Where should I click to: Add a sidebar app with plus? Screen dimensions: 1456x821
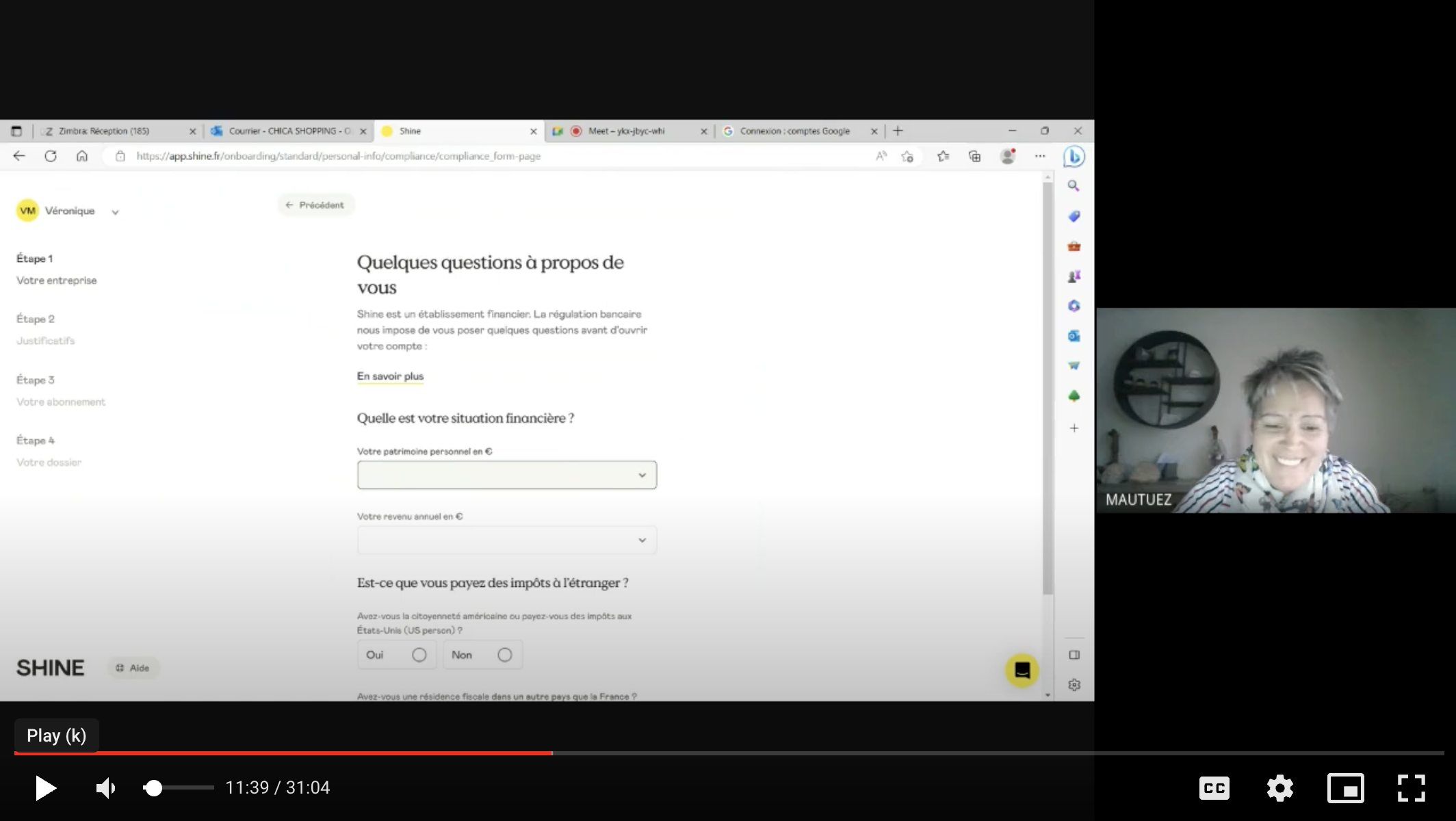1074,428
